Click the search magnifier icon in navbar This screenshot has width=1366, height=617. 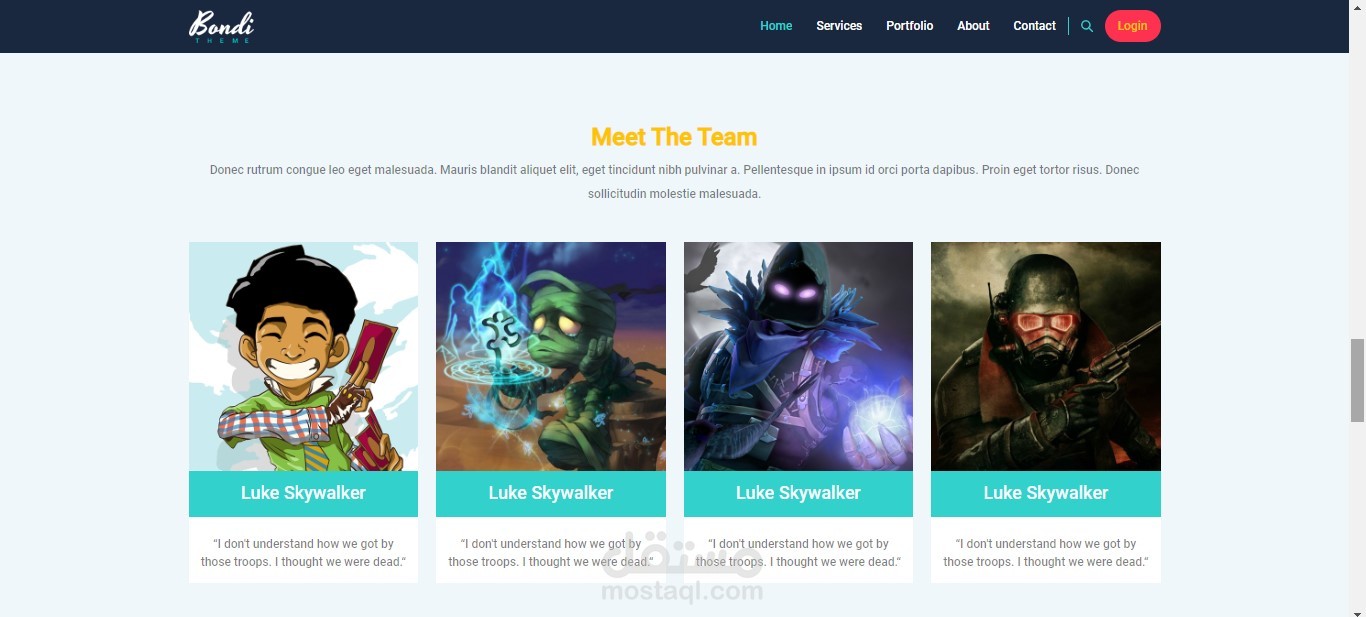coord(1087,26)
